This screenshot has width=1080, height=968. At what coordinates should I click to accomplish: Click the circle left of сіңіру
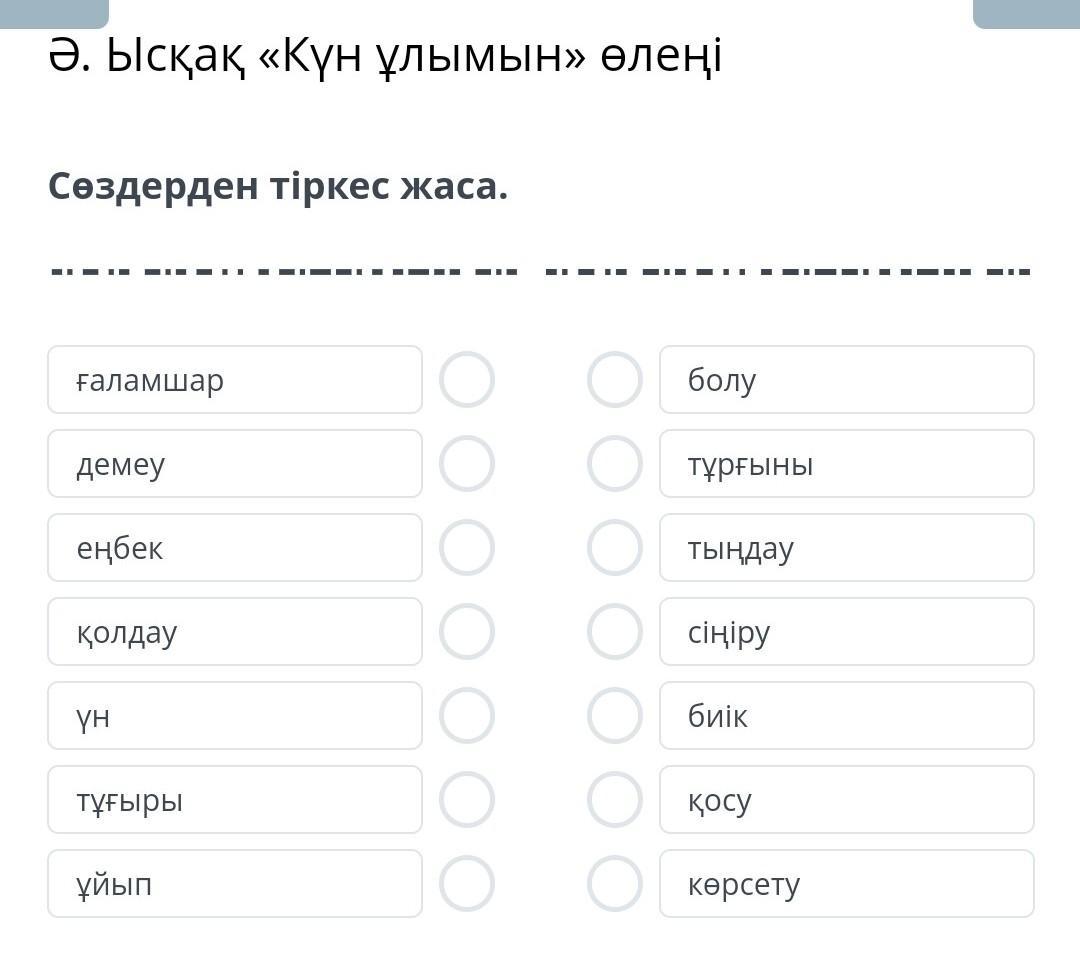614,632
